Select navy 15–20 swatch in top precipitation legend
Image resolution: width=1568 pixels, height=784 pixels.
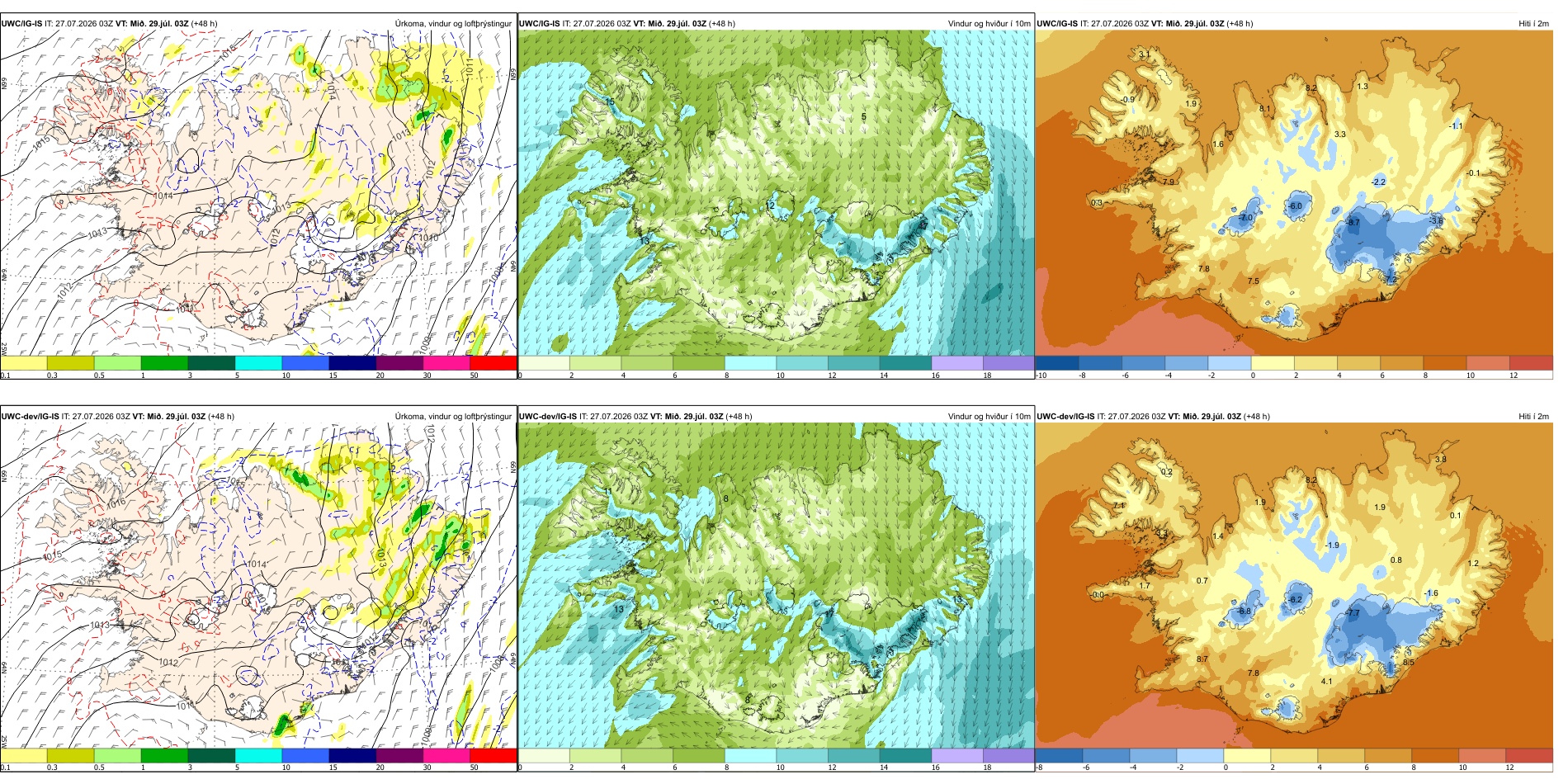352,363
